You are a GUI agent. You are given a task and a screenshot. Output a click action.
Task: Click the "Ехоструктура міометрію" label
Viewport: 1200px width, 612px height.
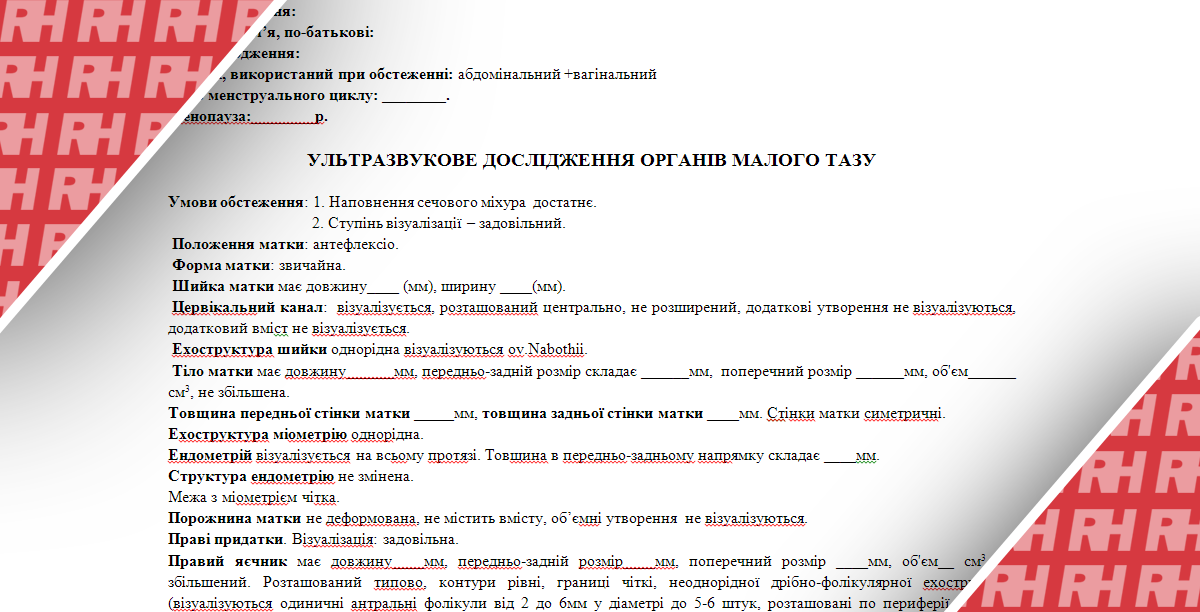pos(258,435)
